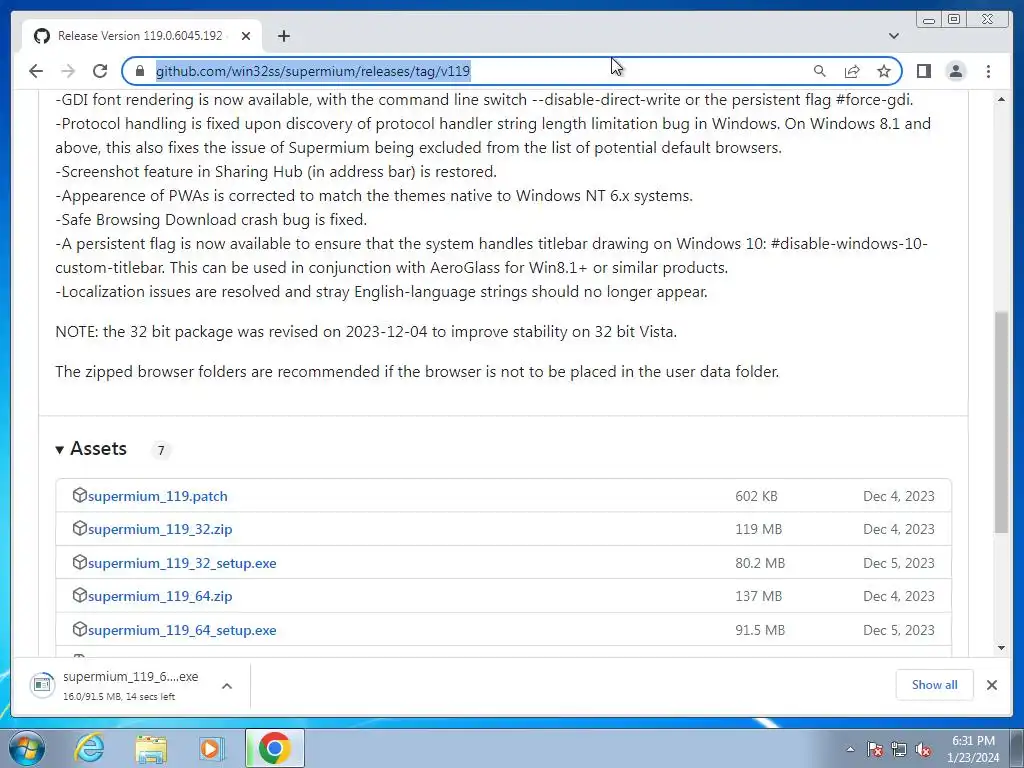The height and width of the screenshot is (768, 1024).
Task: View site information lock icon
Action: click(x=139, y=71)
